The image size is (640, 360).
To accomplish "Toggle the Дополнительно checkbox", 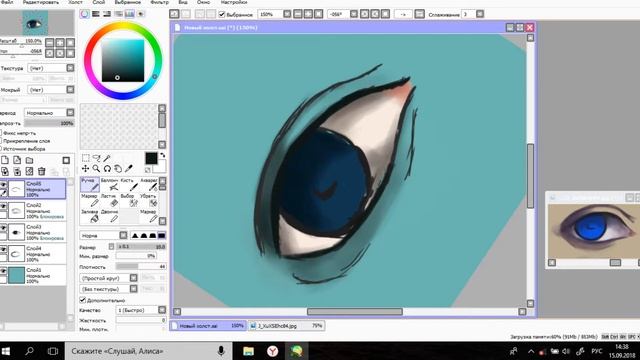I will [x=82, y=300].
